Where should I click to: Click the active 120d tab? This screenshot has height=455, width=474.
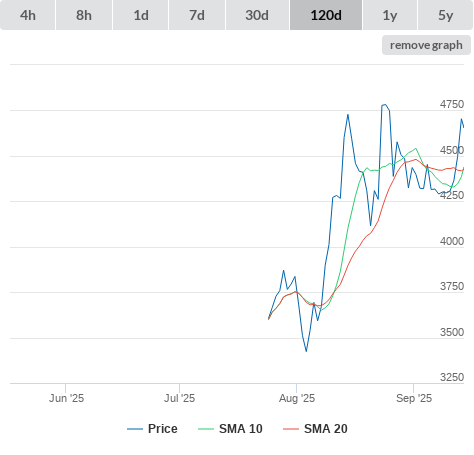pyautogui.click(x=326, y=15)
